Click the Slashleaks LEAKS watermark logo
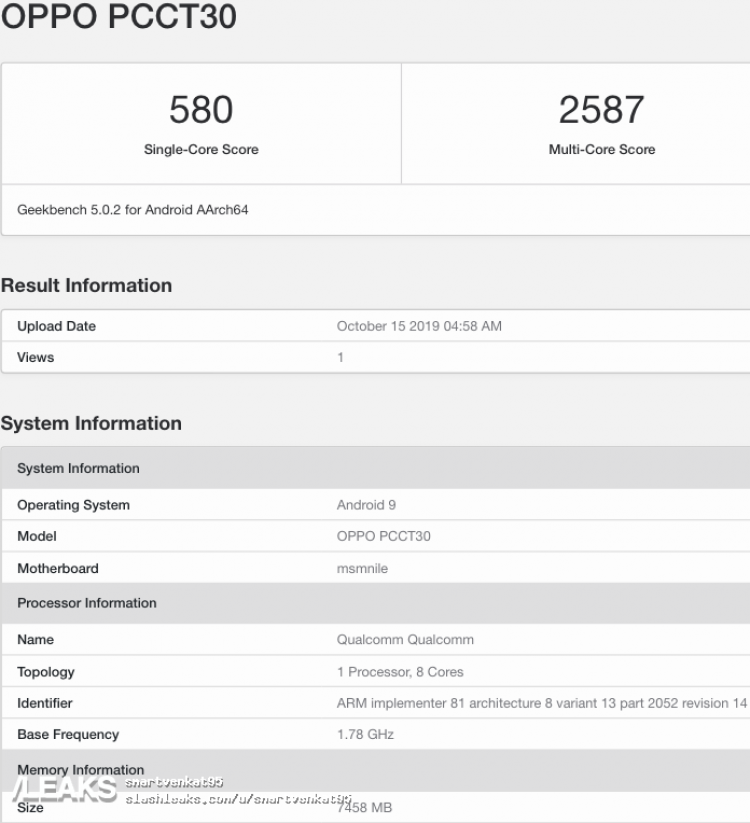Screen dimensions: 750x823 coord(64,790)
